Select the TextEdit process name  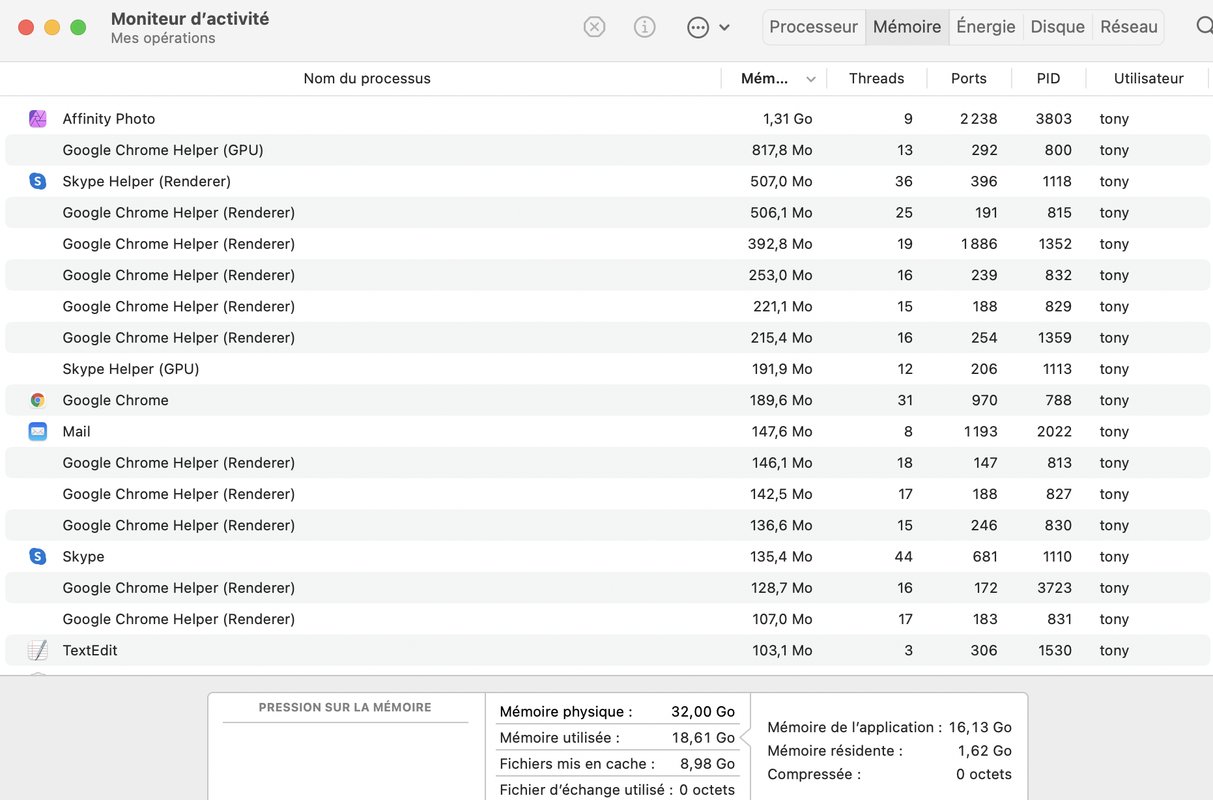click(x=90, y=650)
